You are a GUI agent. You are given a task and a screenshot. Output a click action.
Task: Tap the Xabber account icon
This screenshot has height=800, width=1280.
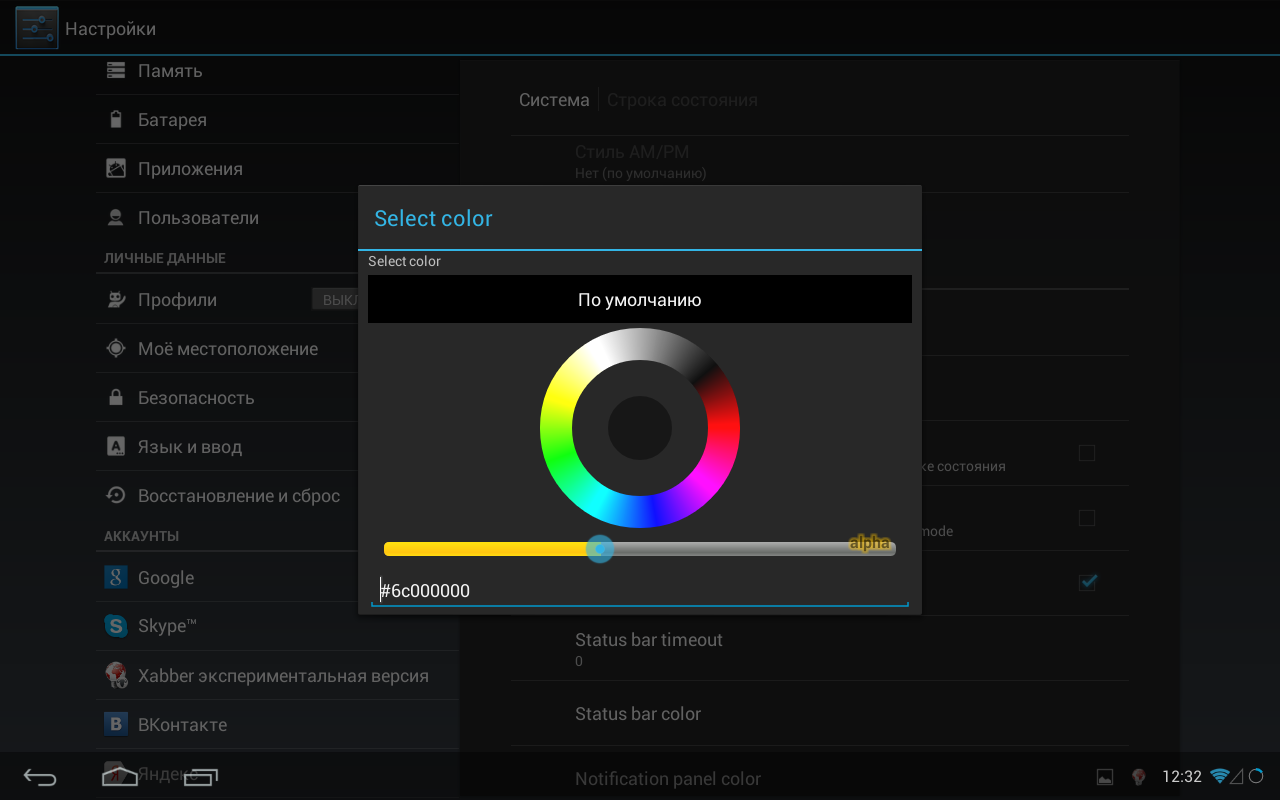coord(117,675)
